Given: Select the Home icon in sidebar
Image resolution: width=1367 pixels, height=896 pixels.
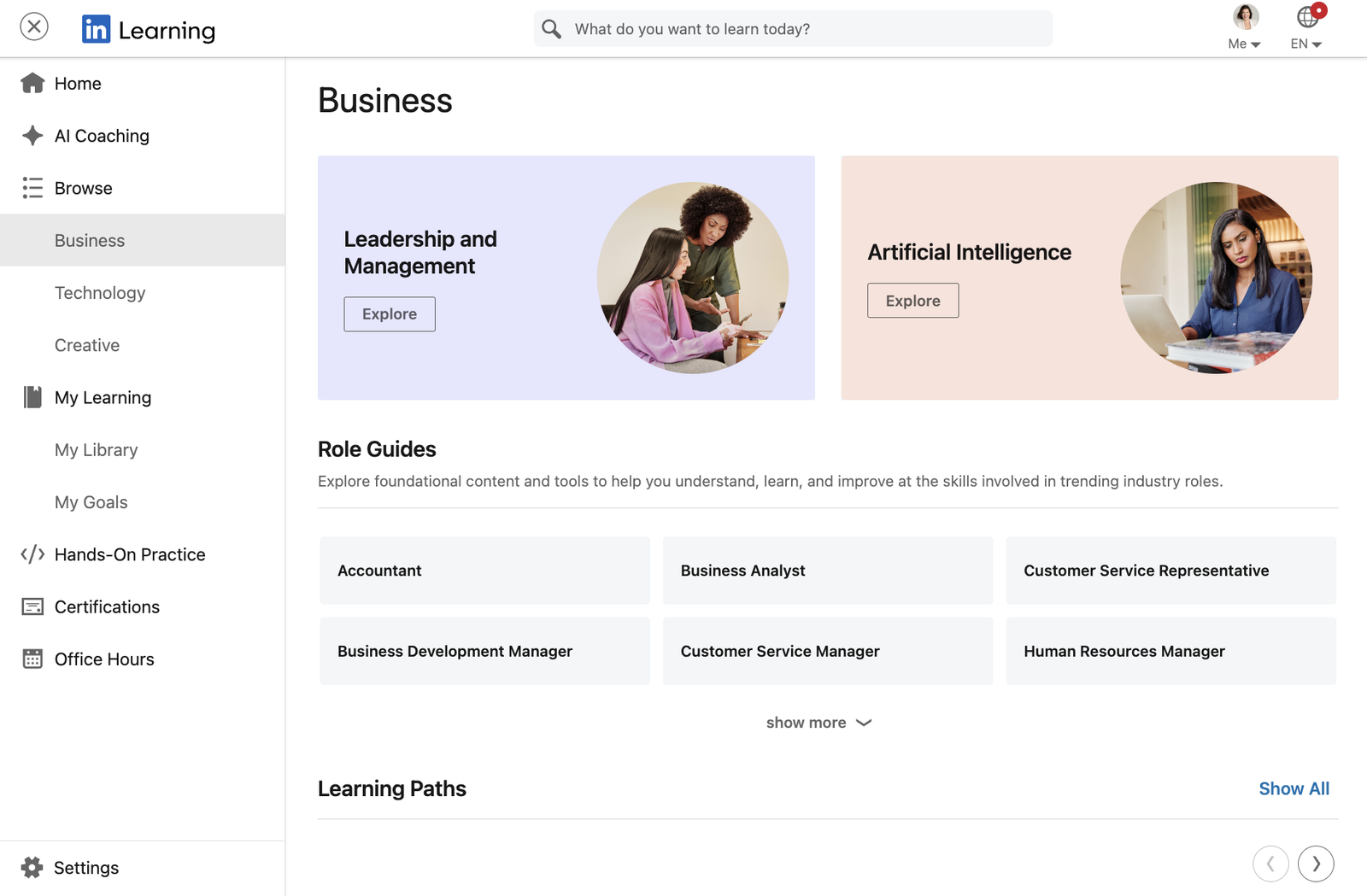Looking at the screenshot, I should click(32, 83).
